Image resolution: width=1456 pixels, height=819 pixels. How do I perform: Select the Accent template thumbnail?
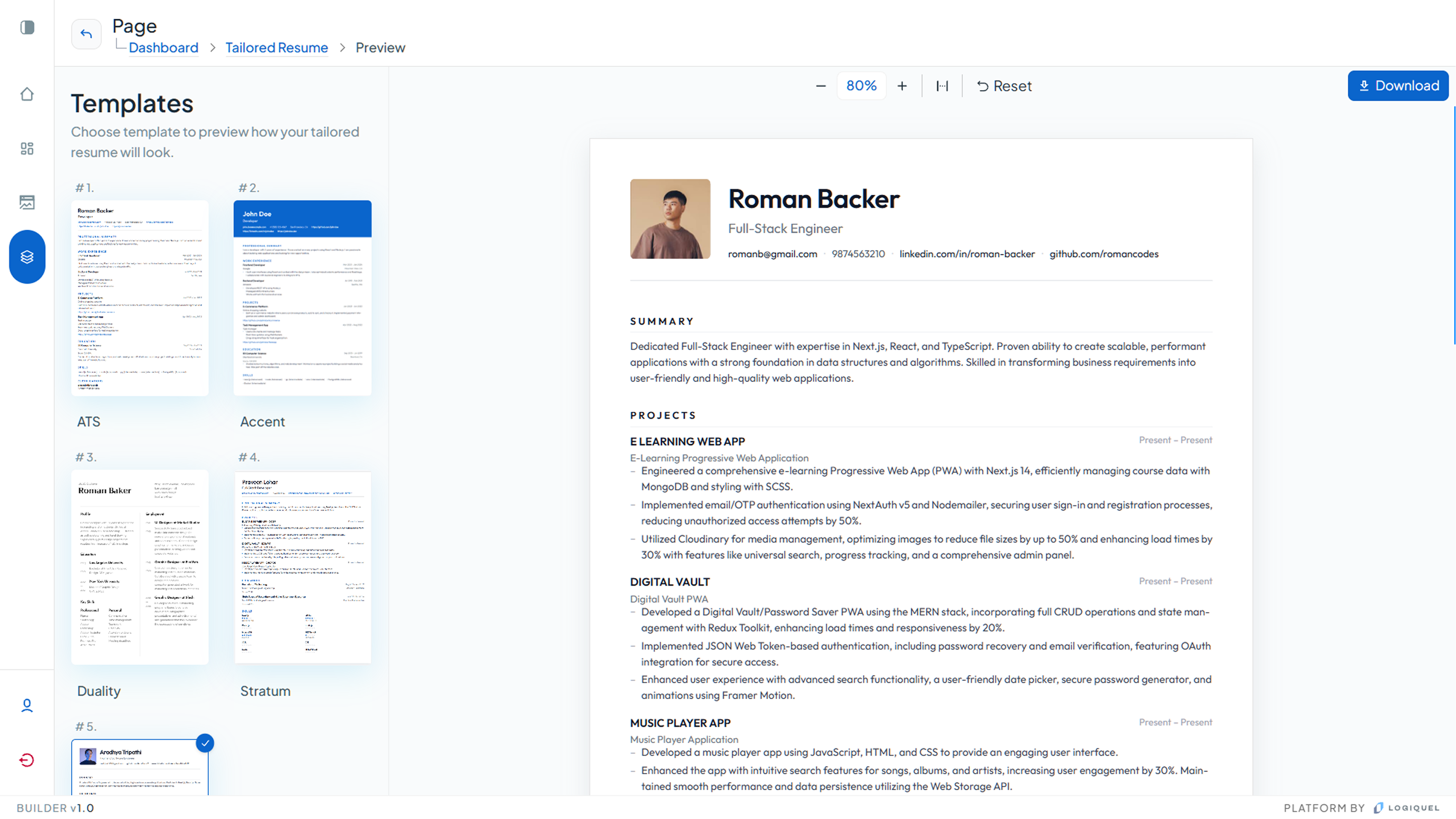[x=302, y=298]
